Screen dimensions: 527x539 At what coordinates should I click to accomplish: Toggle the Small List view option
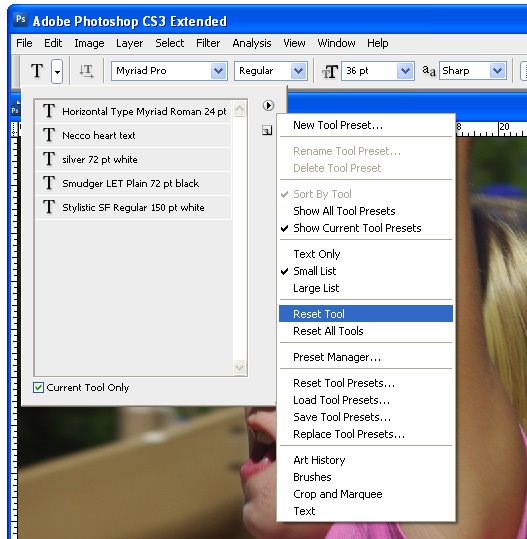click(366, 271)
